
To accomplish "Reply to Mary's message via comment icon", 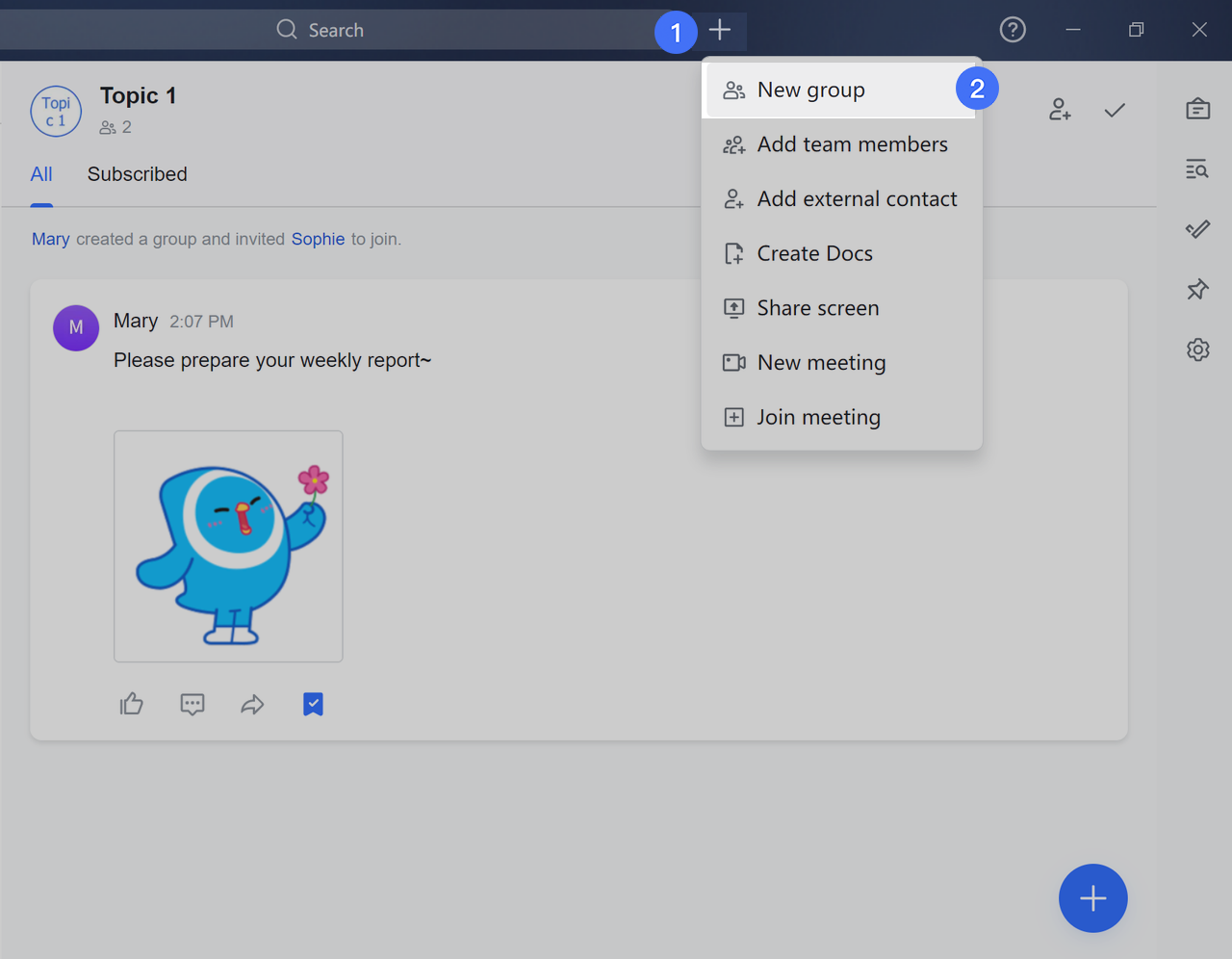I will coord(192,704).
